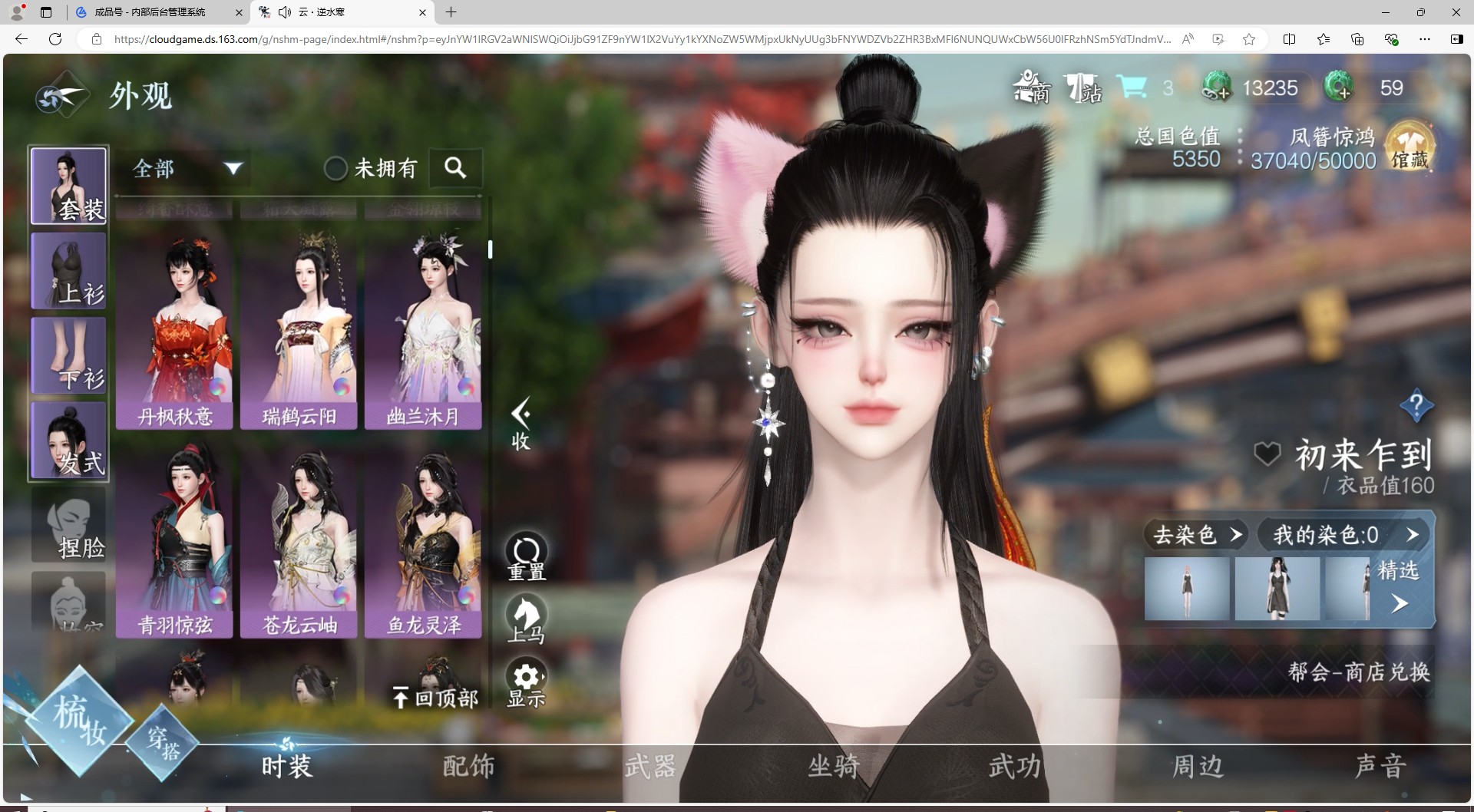1474x812 pixels.
Task: Select the 青羽惊弦 outfit card
Action: [174, 539]
